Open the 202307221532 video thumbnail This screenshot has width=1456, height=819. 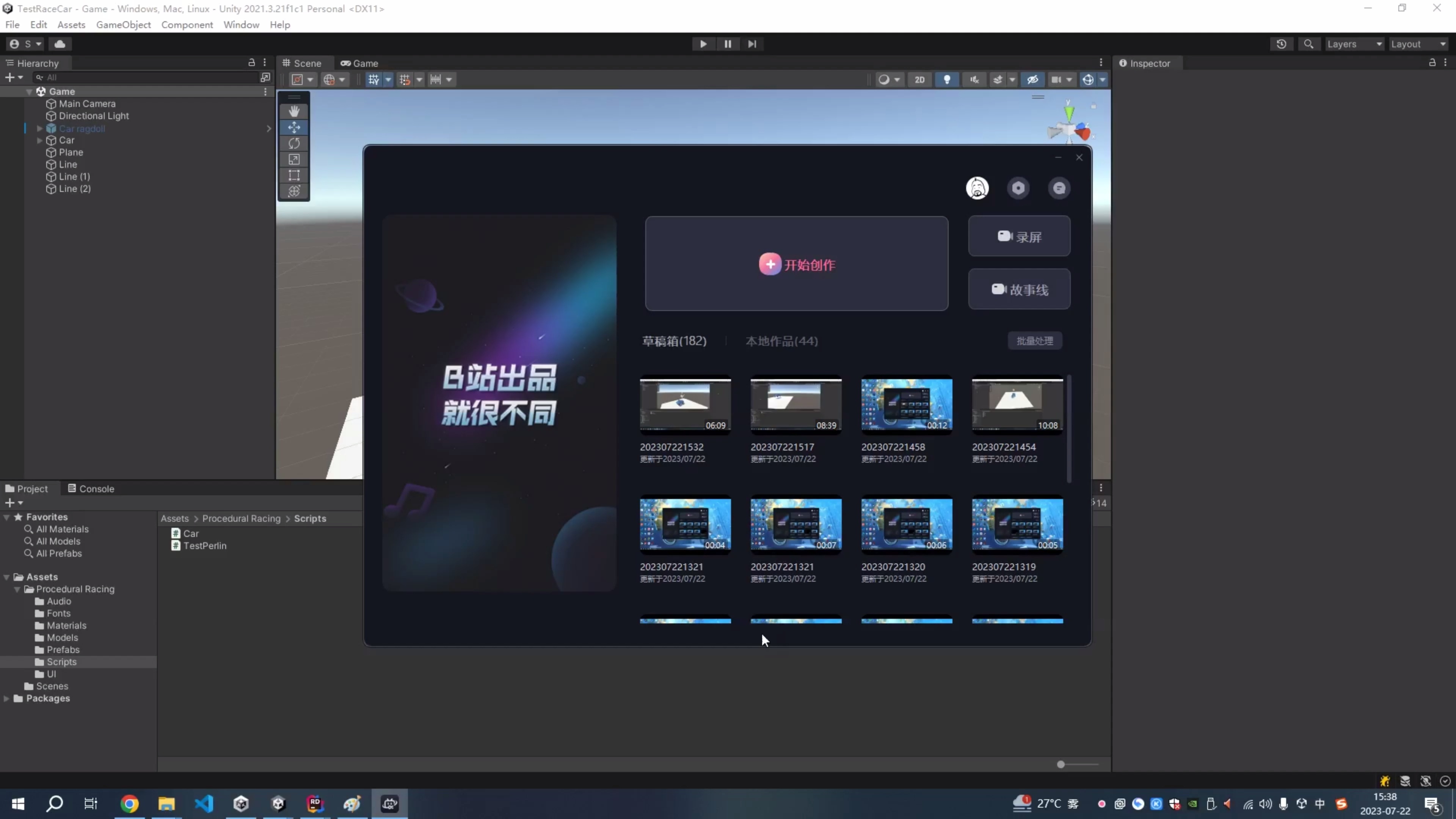[x=684, y=403]
